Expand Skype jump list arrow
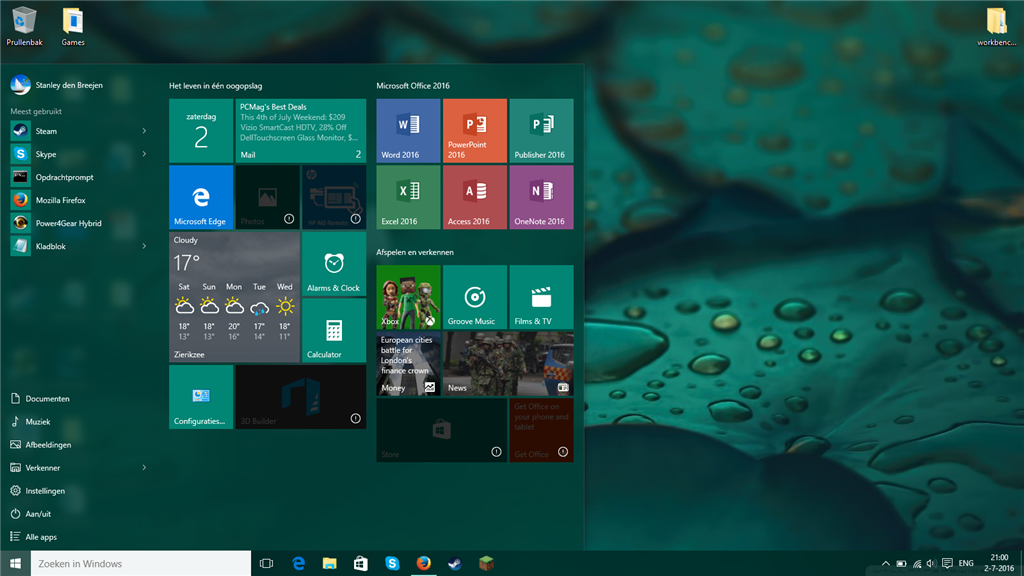Image resolution: width=1024 pixels, height=576 pixels. pos(144,154)
